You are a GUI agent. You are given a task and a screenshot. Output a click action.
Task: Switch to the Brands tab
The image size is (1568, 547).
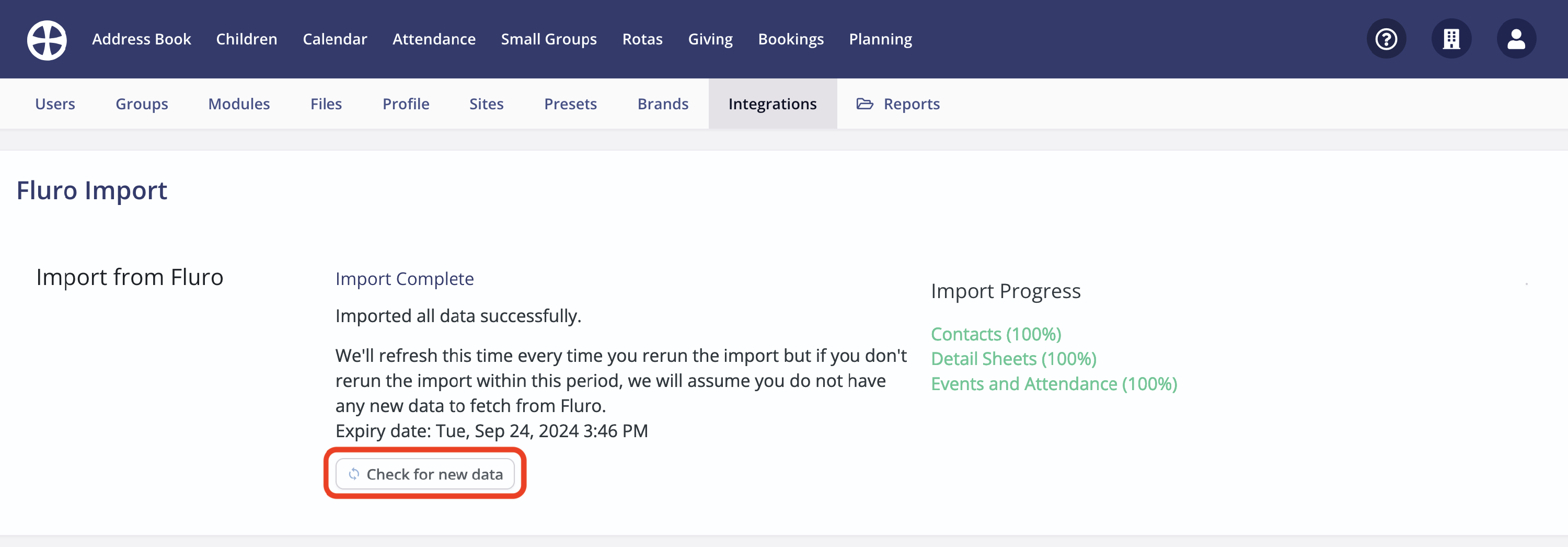click(x=663, y=104)
